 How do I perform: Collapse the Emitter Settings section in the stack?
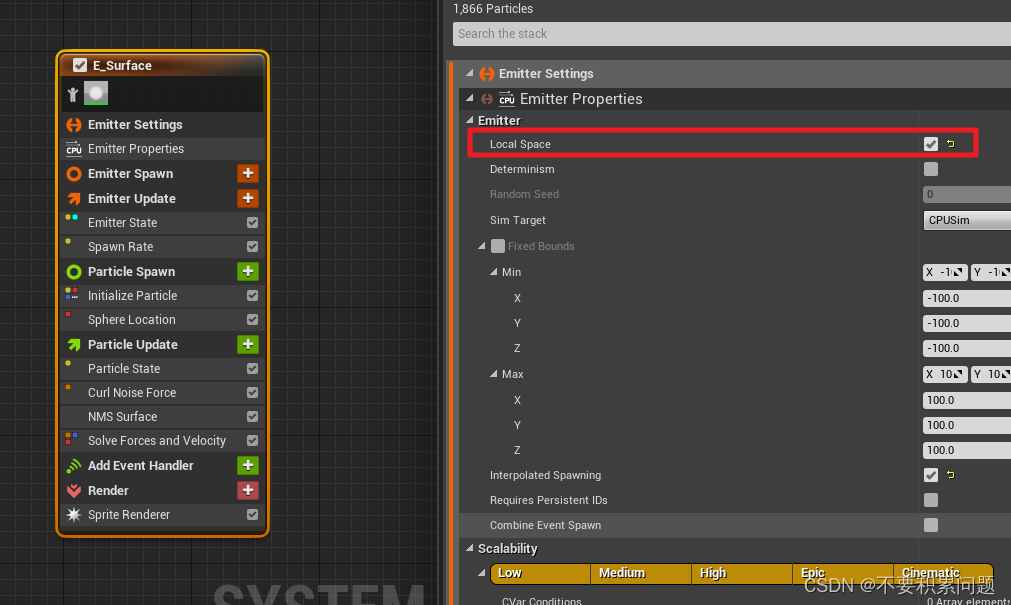click(x=469, y=74)
